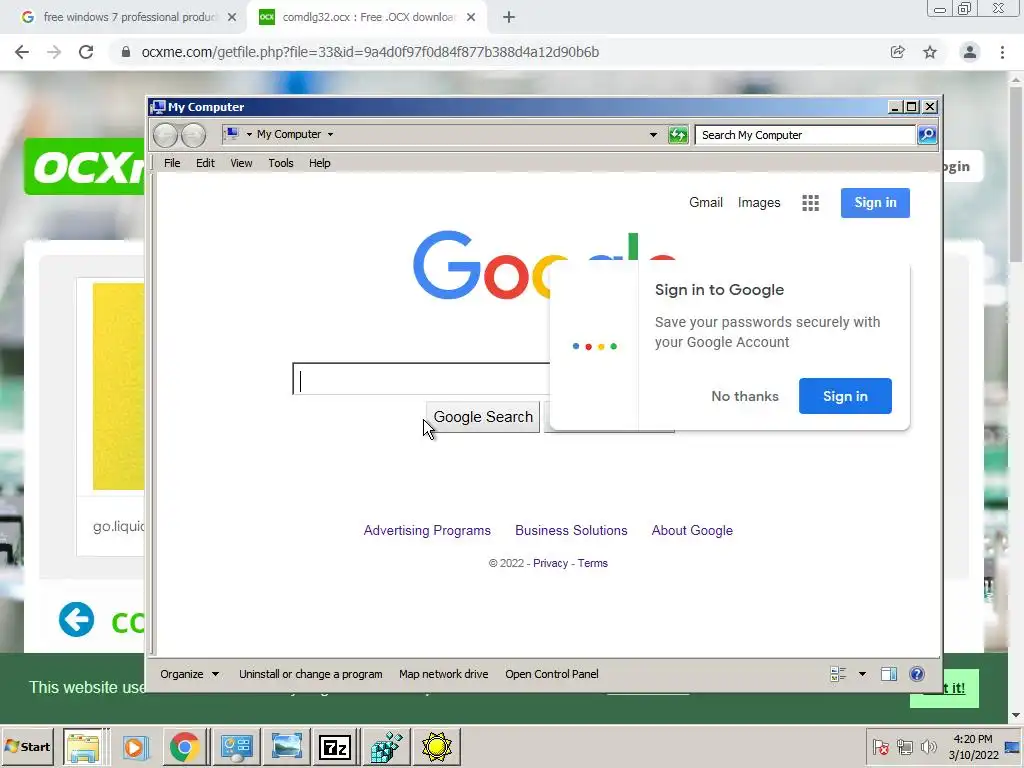
Task: Open the 7-Zip taskbar icon
Action: click(334, 746)
